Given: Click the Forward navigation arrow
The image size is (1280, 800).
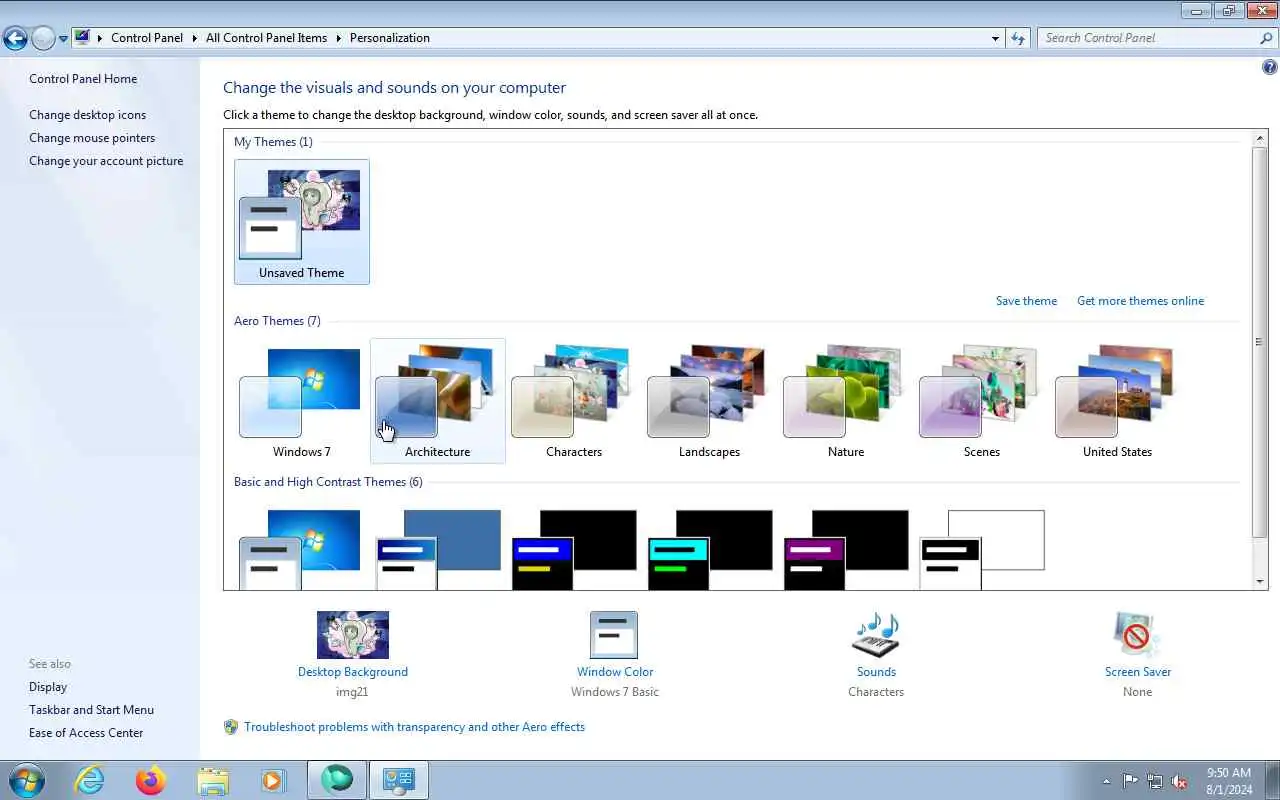Looking at the screenshot, I should (x=43, y=38).
